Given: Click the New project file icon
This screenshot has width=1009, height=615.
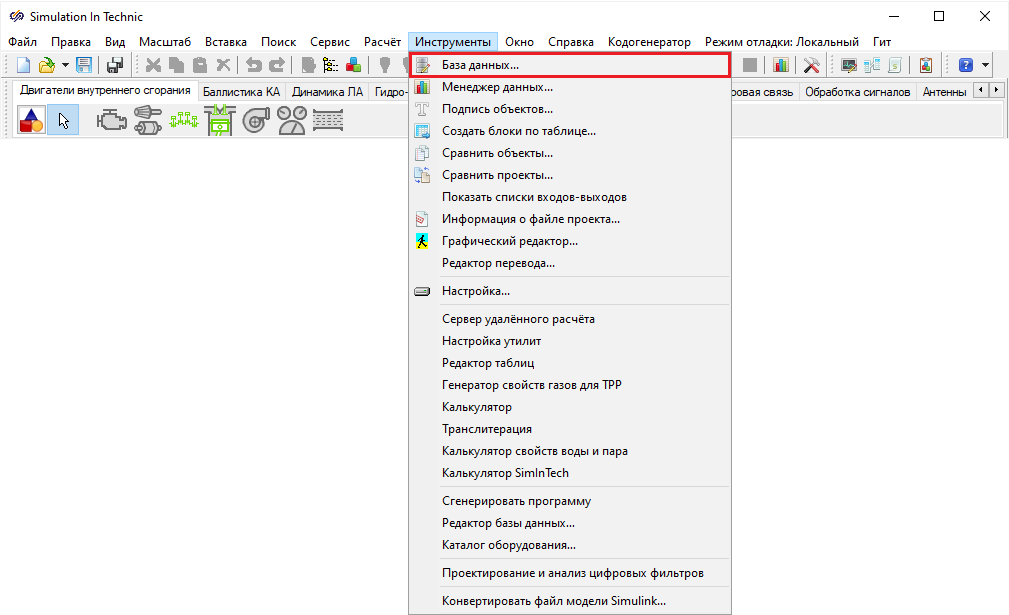Looking at the screenshot, I should coord(23,65).
